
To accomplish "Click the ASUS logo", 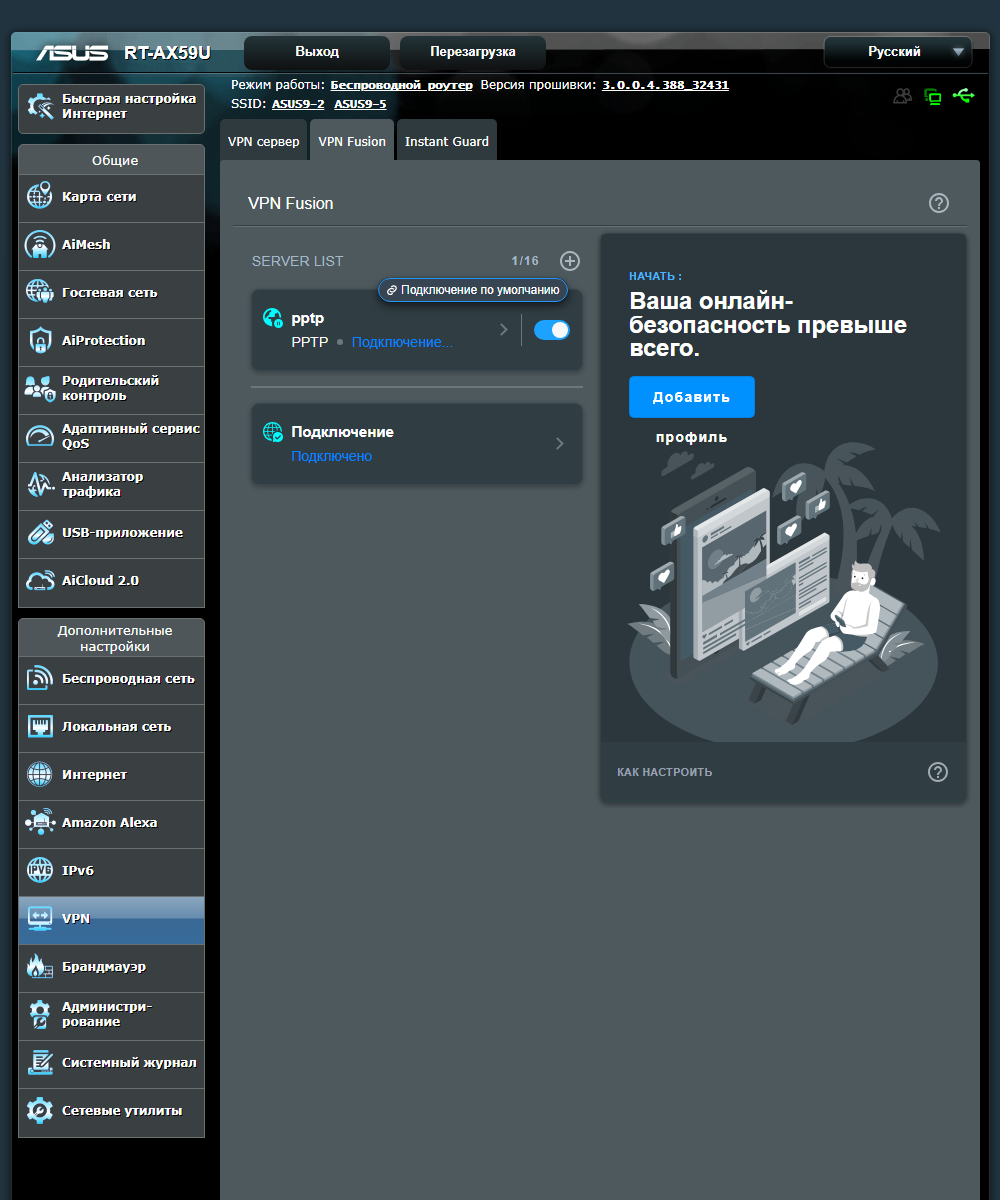I will (72, 53).
